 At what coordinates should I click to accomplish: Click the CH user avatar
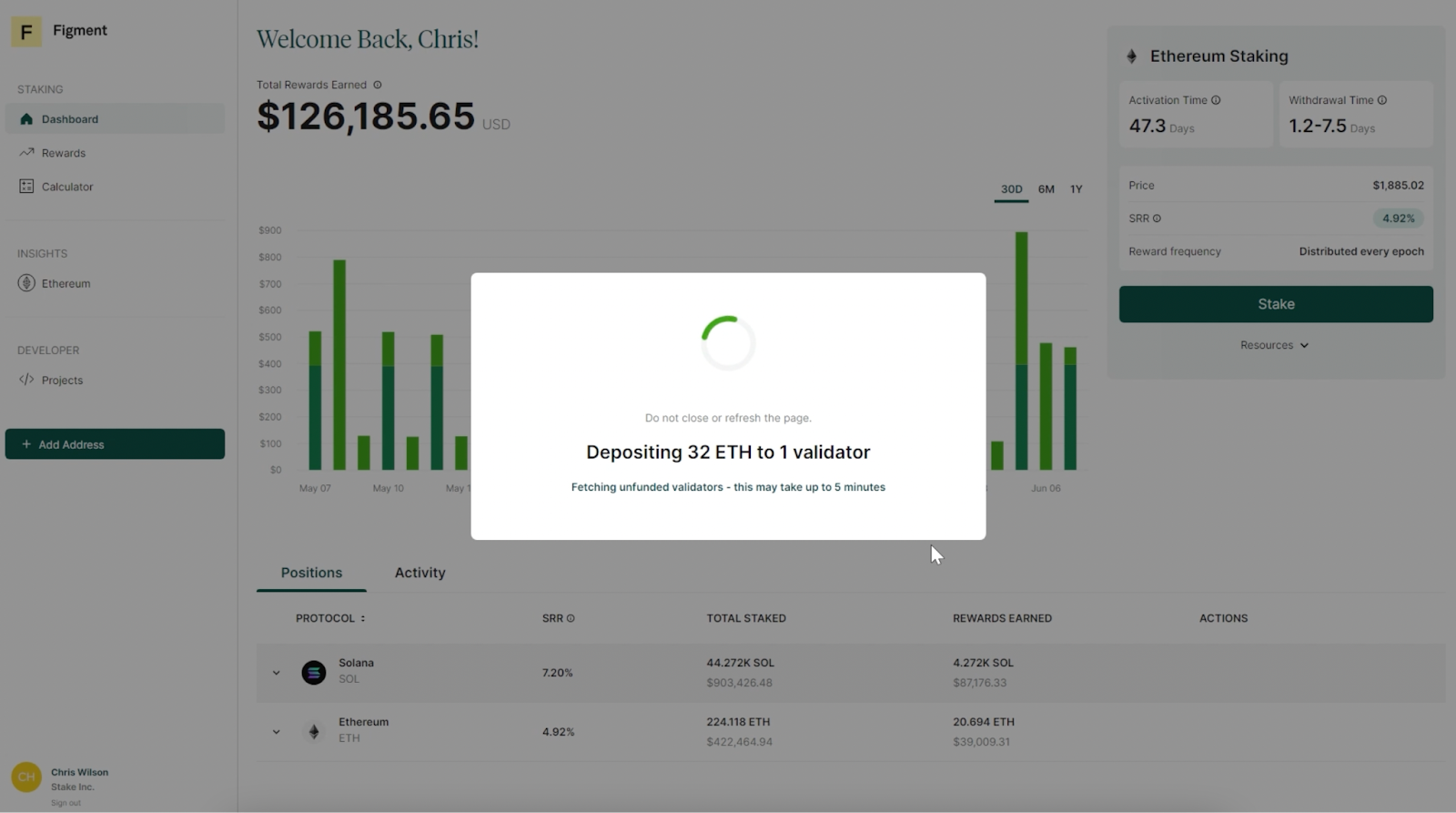(26, 777)
